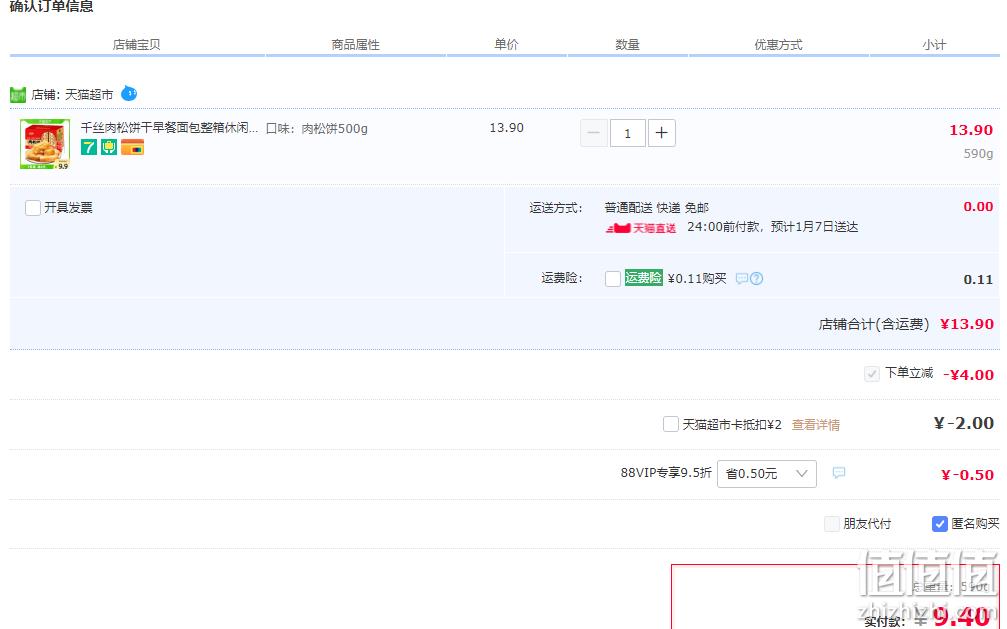This screenshot has height=629, width=1007.
Task: Click the 普通配送 快递 免邮 shipping text
Action: 656,208
